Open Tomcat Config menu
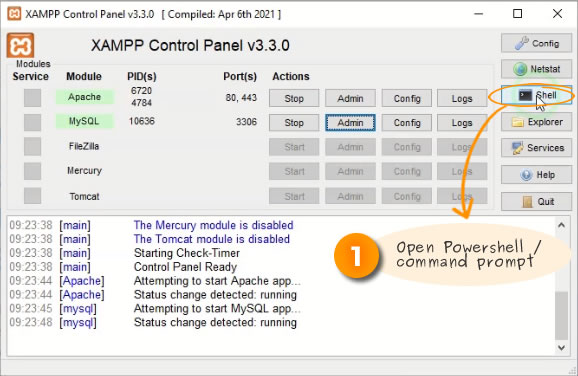 coord(407,196)
